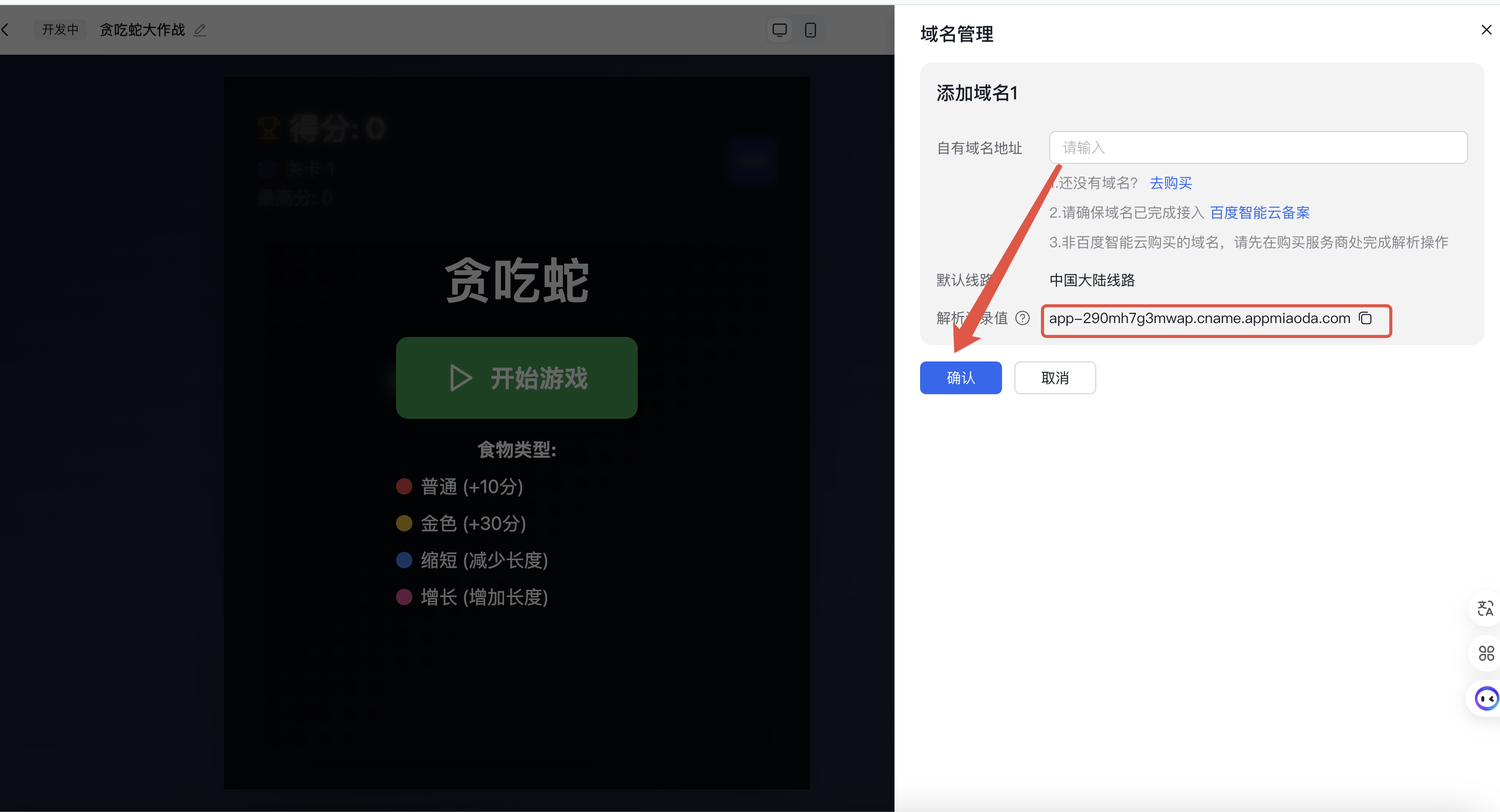This screenshot has width=1500, height=812.
Task: Switch to mobile preview mode icon
Action: click(810, 30)
